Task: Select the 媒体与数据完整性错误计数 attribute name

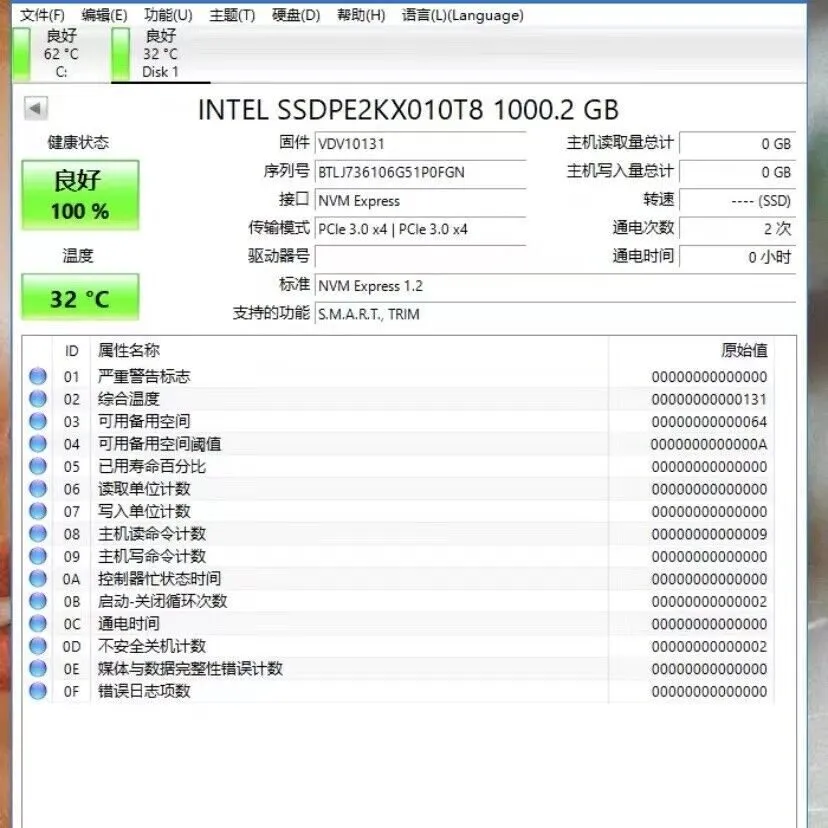Action: point(190,669)
